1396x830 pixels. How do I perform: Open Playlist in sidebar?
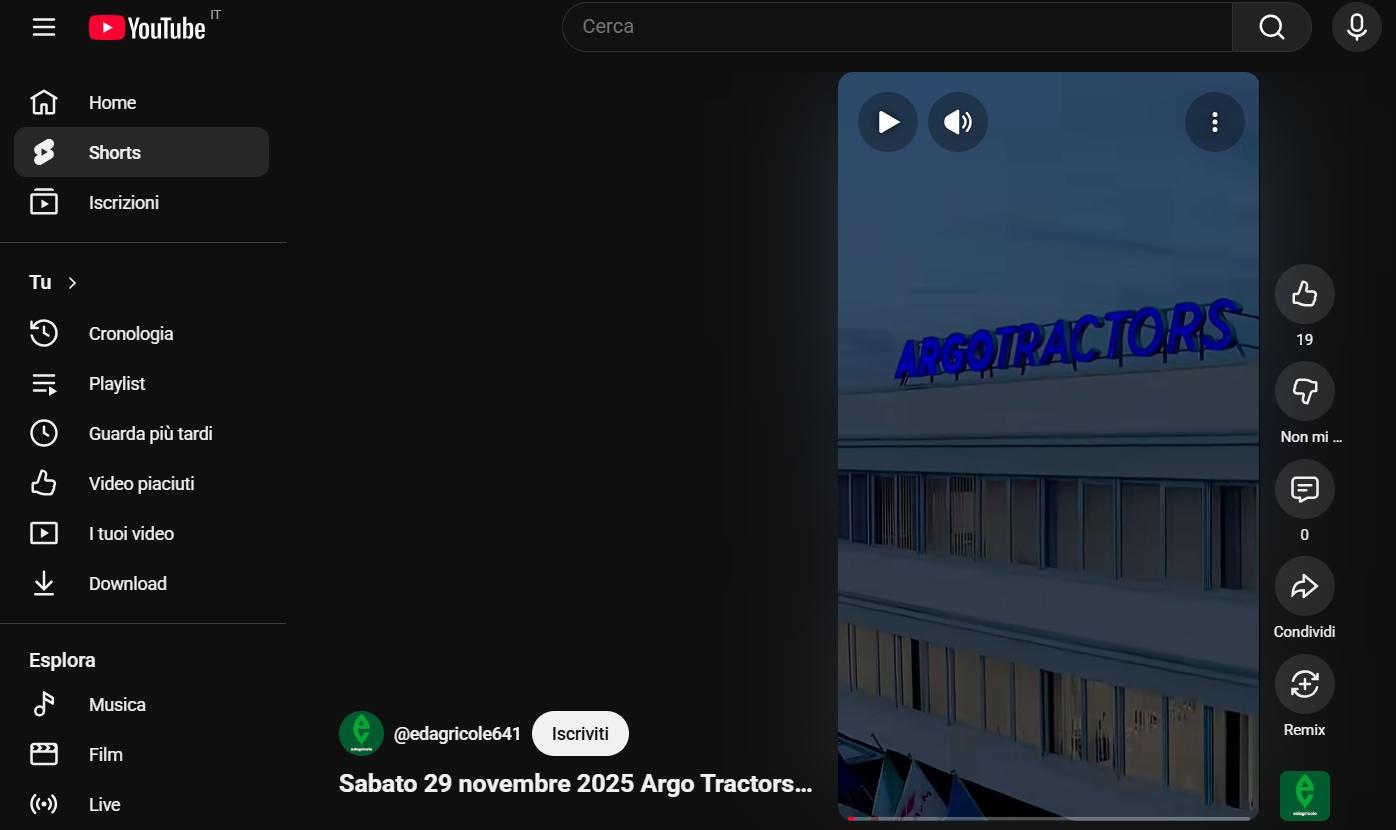tap(141, 383)
